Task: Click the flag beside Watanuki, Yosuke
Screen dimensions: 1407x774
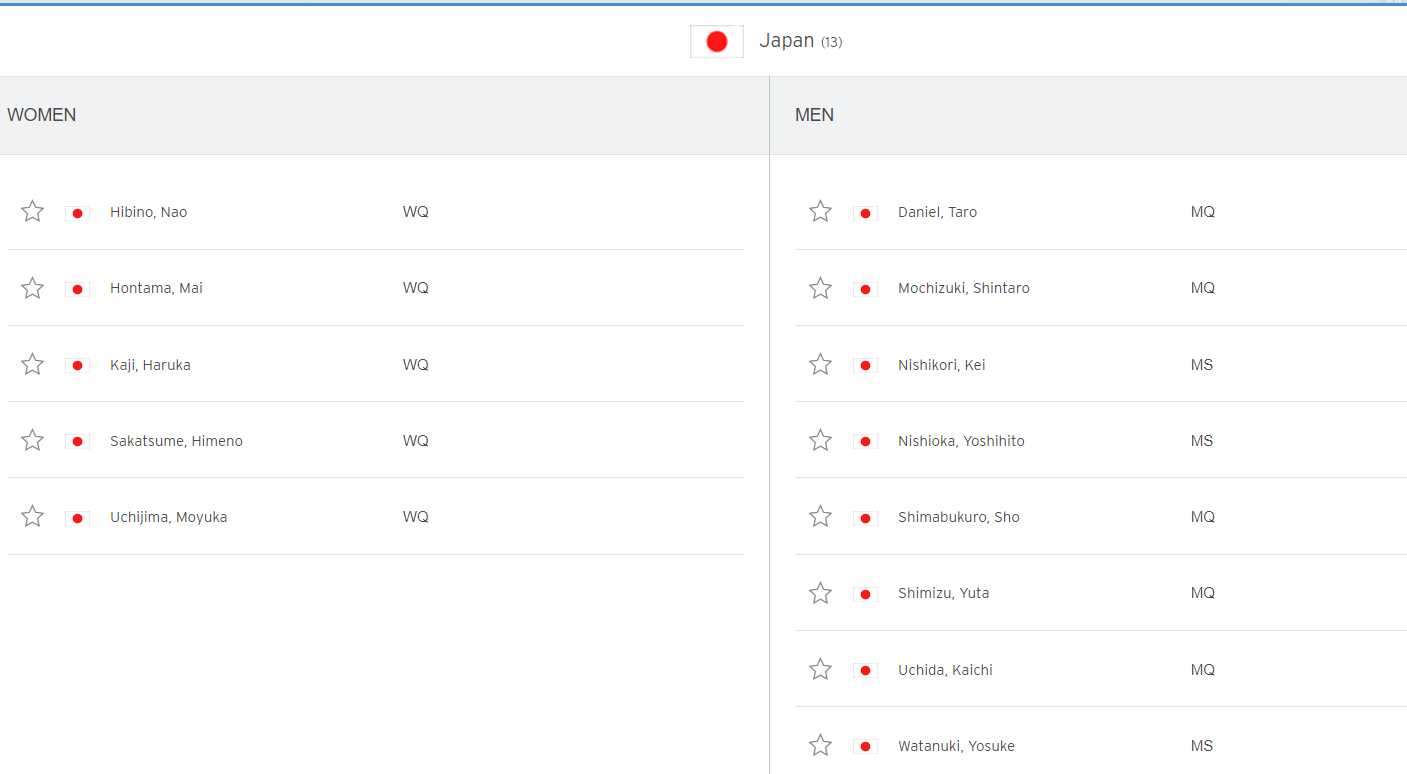Action: point(865,746)
